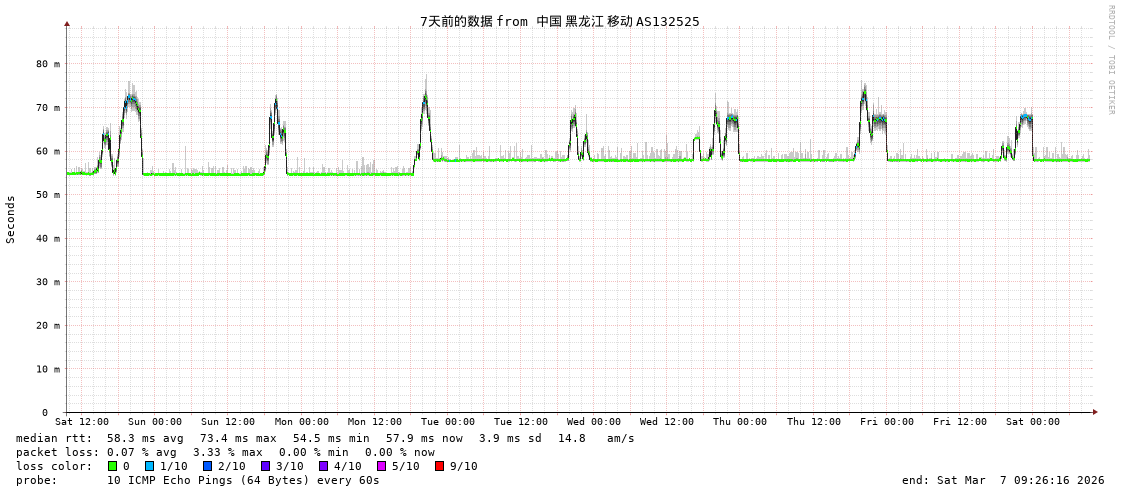This screenshot has width=1121, height=494.
Task: Click the '57.9 ms now' value
Action: tap(424, 438)
